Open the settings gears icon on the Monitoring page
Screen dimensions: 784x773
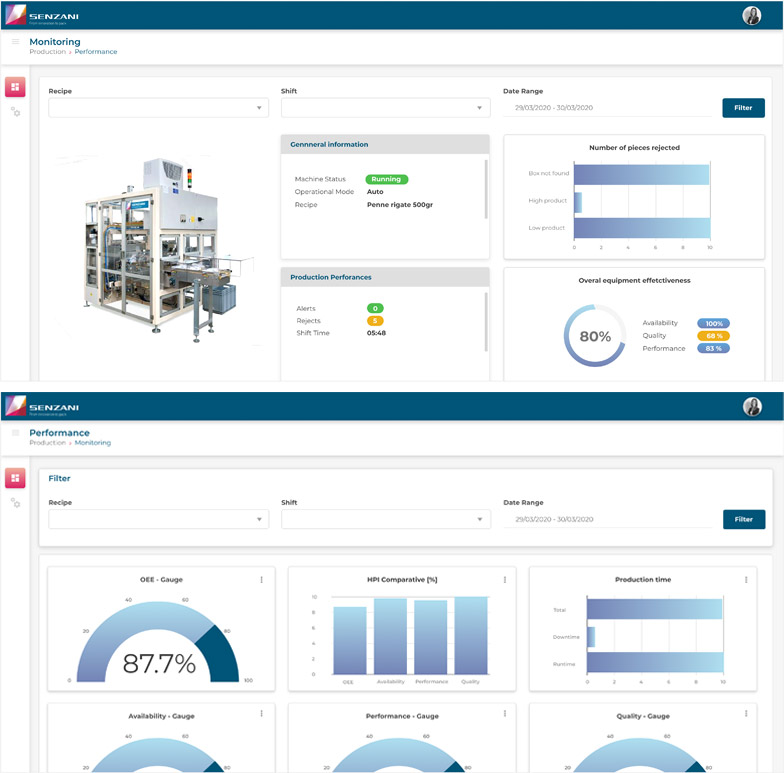[x=16, y=112]
